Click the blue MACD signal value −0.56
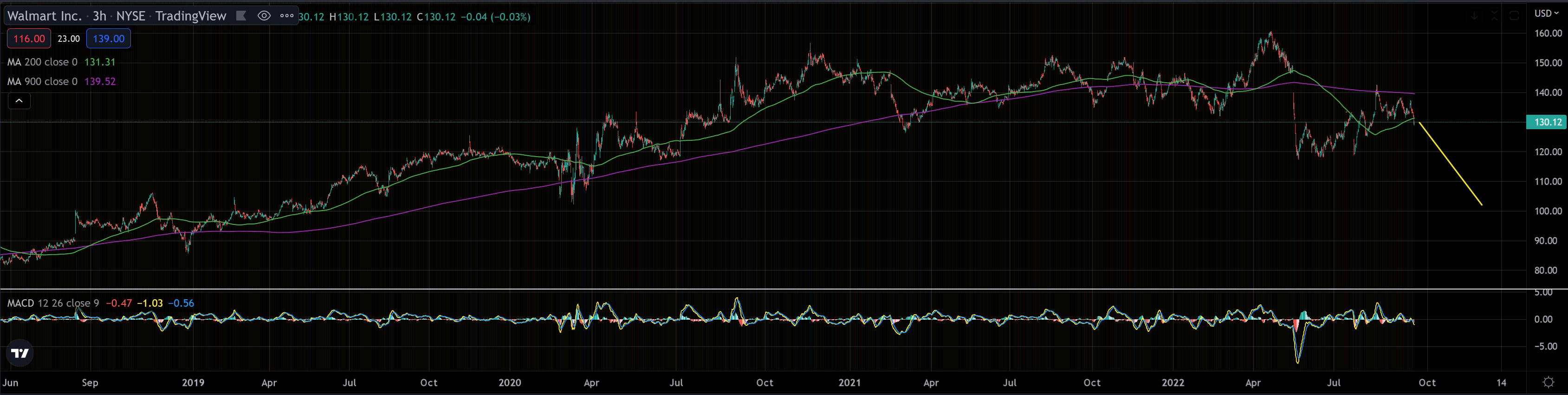 (181, 303)
